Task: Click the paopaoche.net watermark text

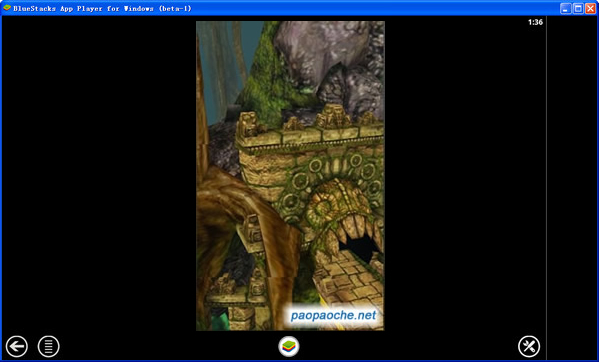Action: (x=333, y=315)
